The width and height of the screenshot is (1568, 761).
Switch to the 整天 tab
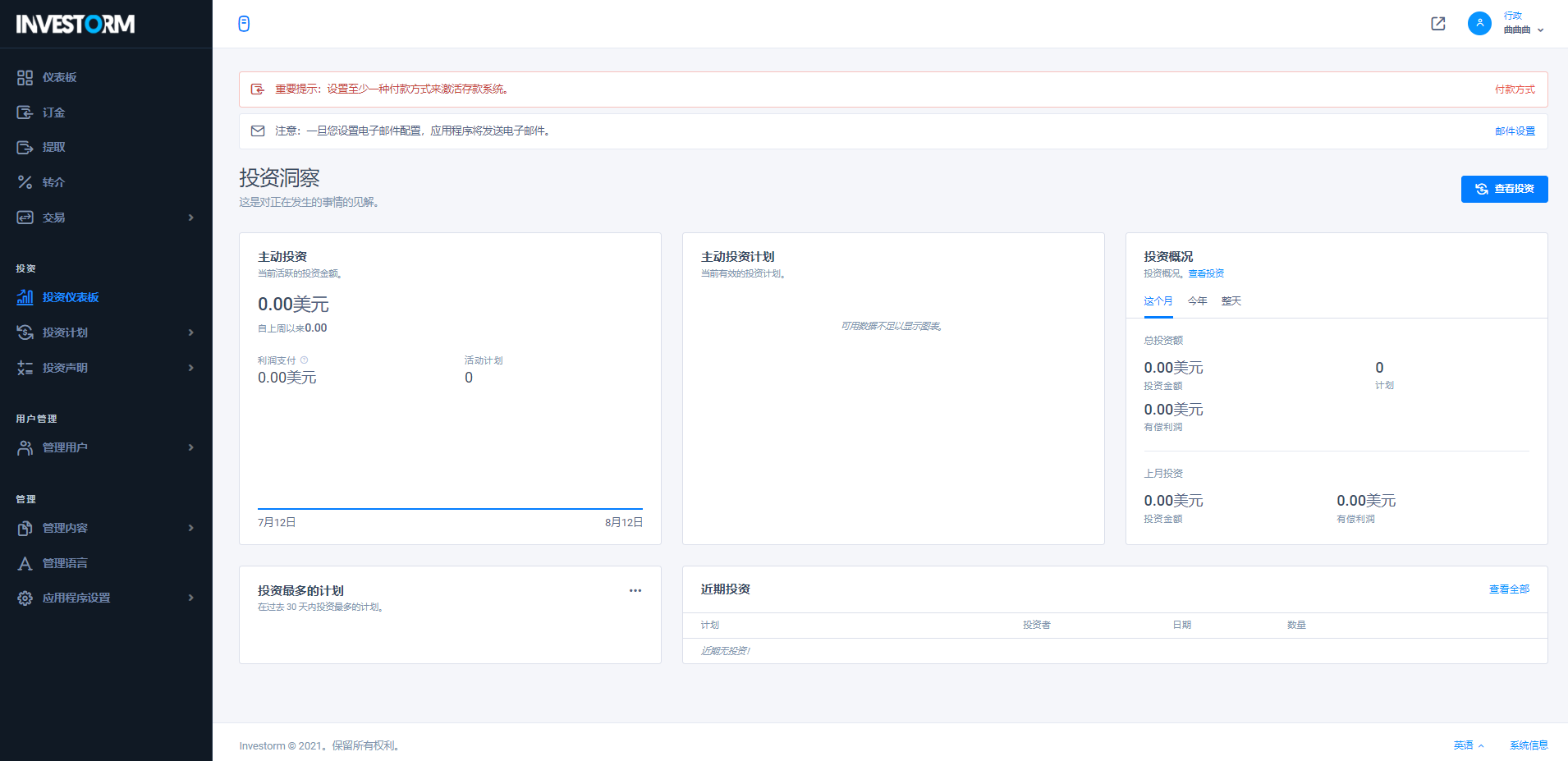pyautogui.click(x=1231, y=301)
